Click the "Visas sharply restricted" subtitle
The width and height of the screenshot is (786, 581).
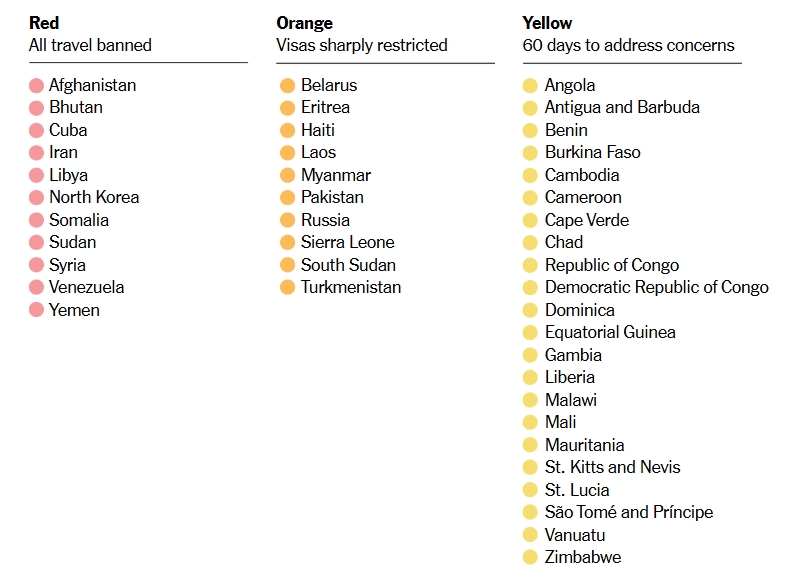point(361,45)
